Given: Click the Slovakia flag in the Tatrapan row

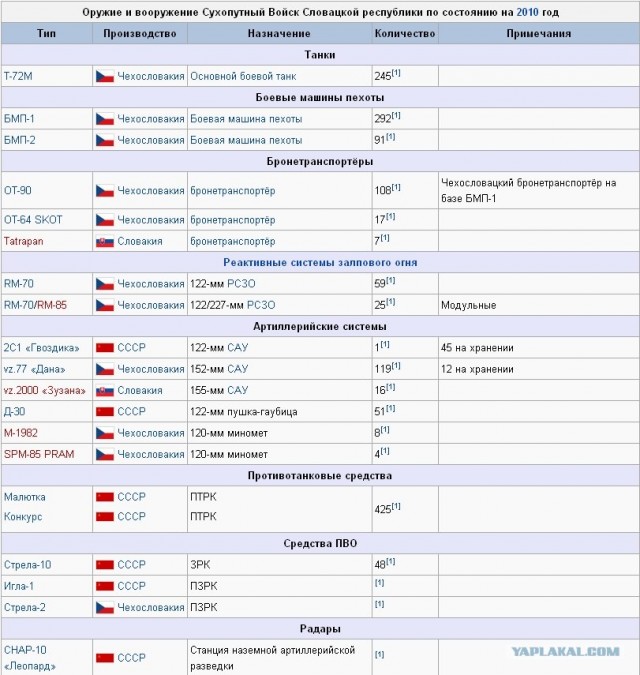Looking at the screenshot, I should click(105, 242).
